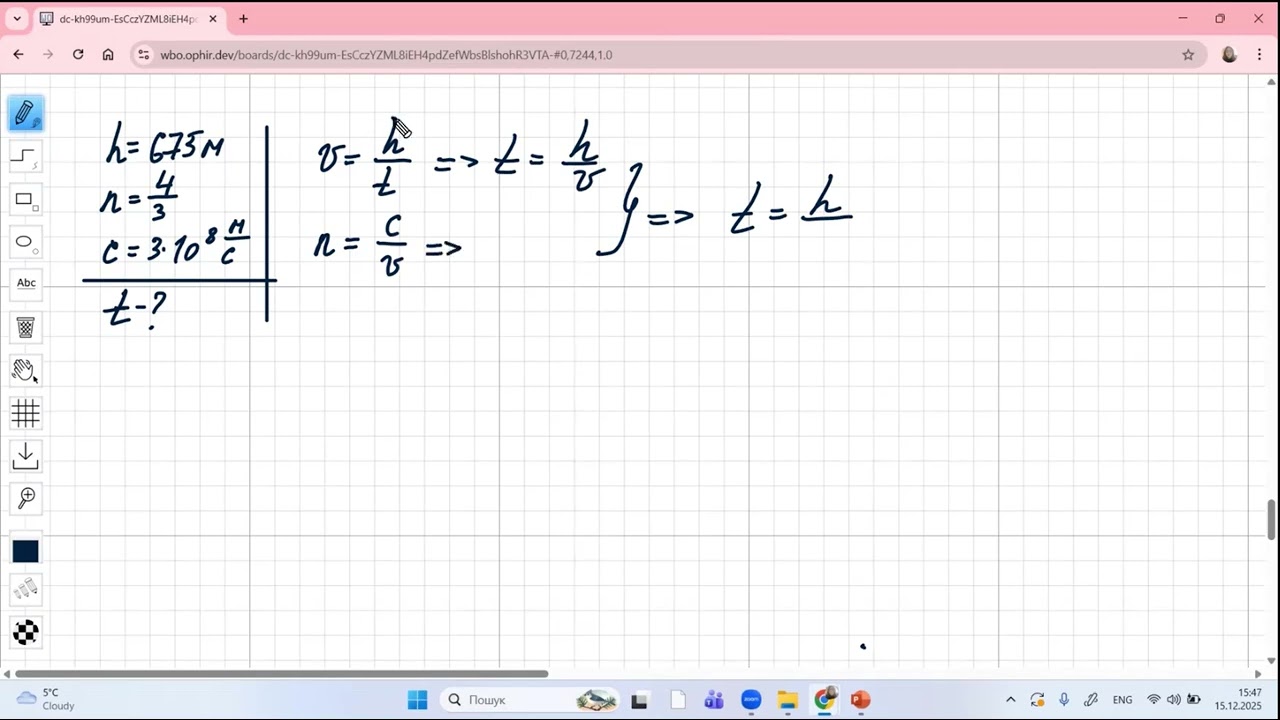Go back in browser history
This screenshot has width=1280, height=720.
click(x=18, y=55)
